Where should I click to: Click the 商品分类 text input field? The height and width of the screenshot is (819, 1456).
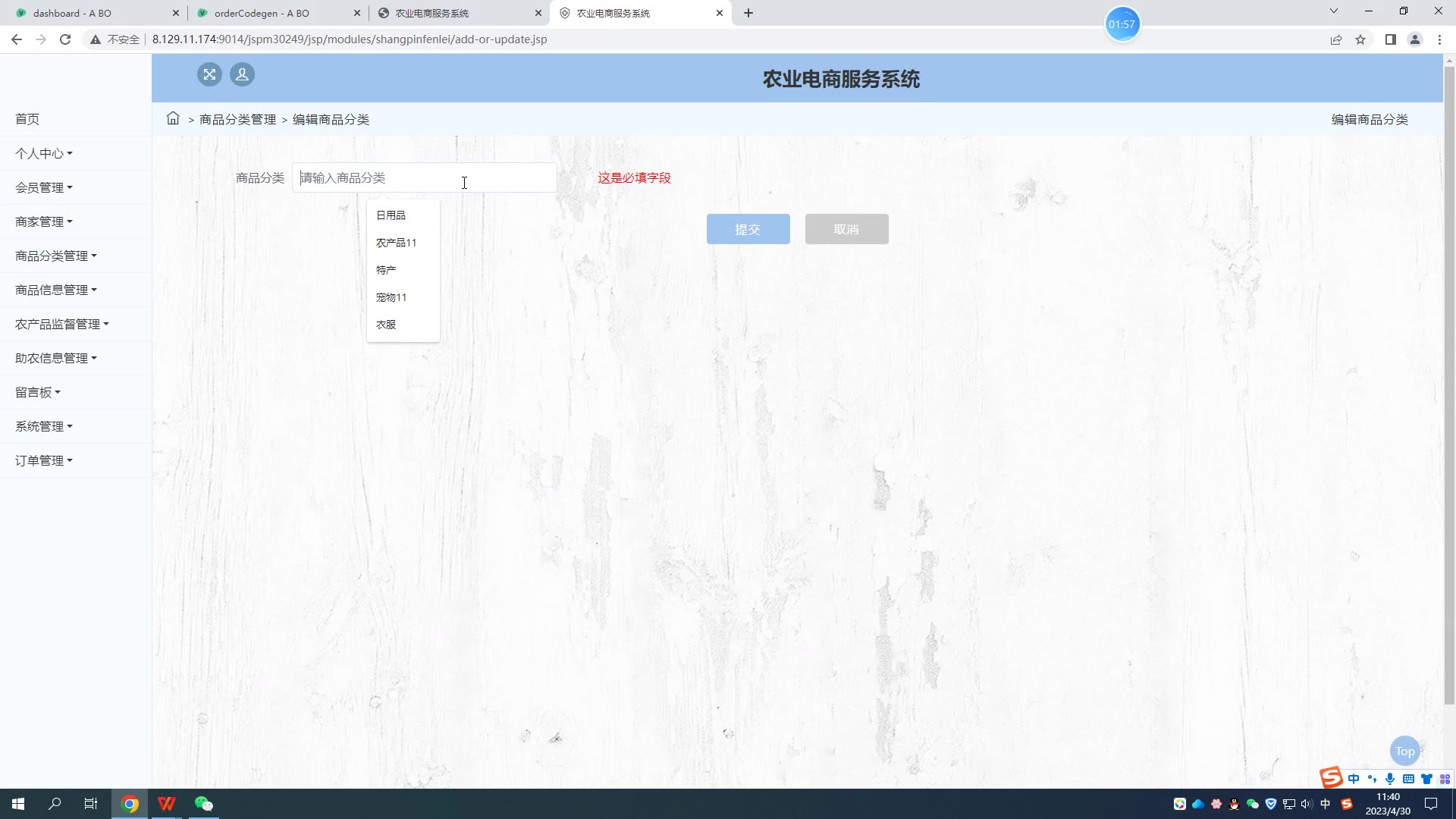pos(424,177)
